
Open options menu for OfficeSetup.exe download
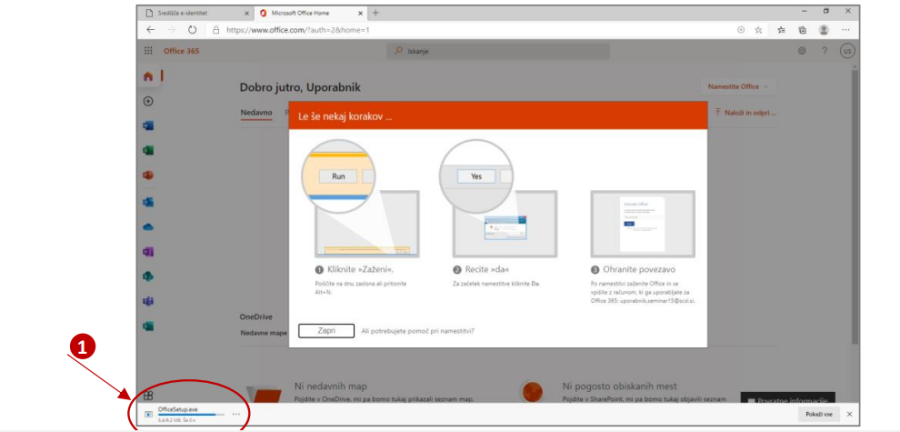pyautogui.click(x=236, y=413)
